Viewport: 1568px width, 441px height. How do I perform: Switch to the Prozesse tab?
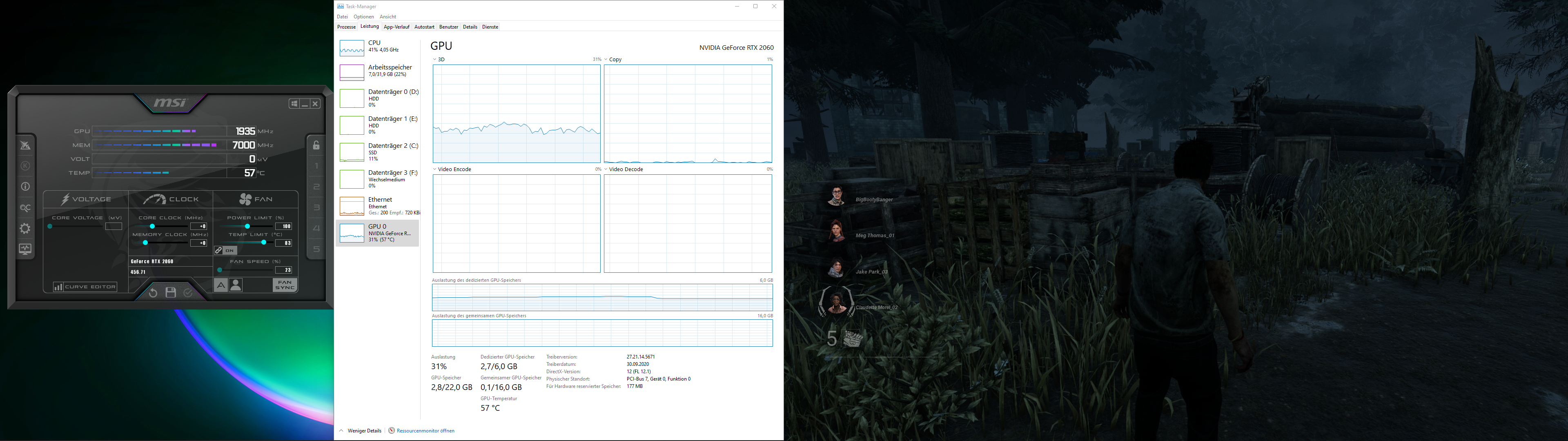[346, 27]
